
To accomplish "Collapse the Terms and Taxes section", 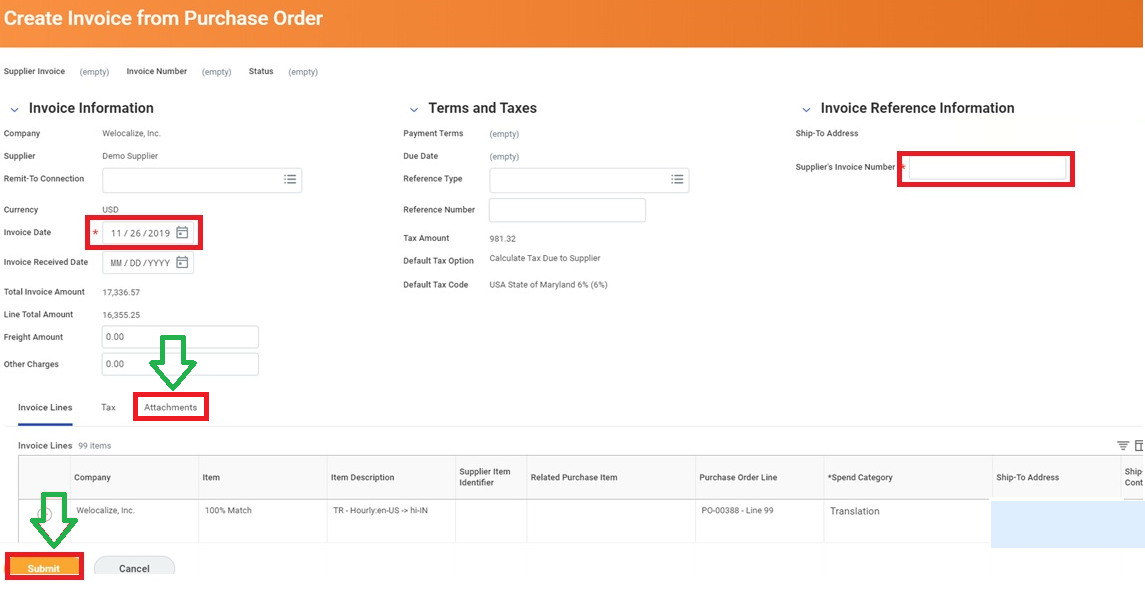I will pos(414,108).
